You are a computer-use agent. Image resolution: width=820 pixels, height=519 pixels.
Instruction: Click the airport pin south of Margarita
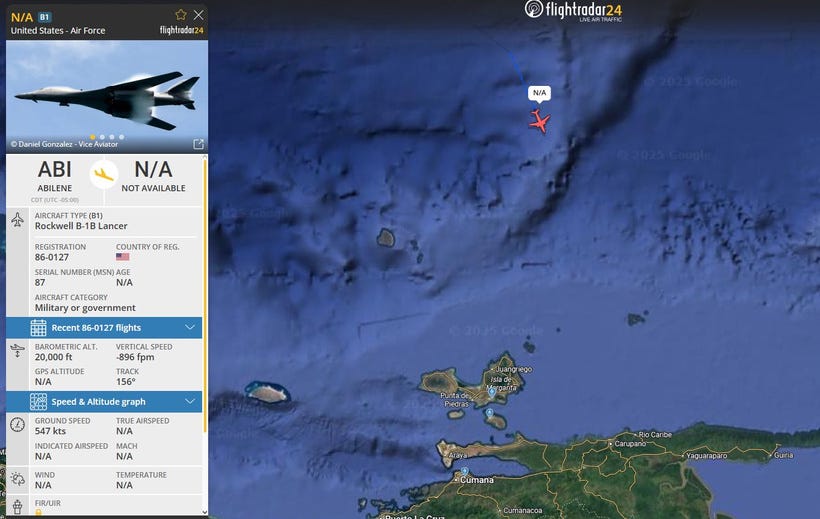[x=489, y=413]
